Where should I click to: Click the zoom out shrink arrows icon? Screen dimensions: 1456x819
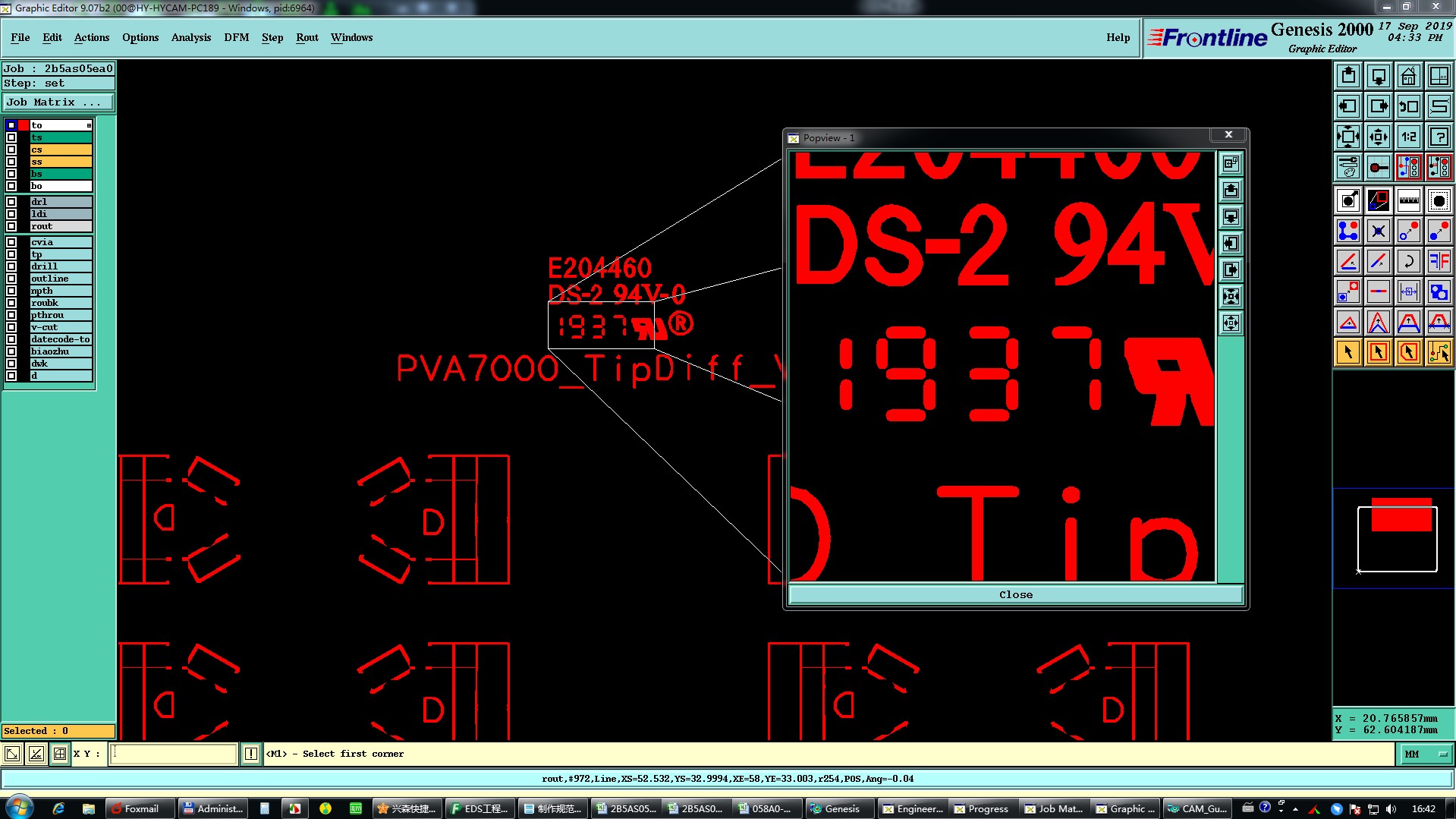pos(1379,137)
